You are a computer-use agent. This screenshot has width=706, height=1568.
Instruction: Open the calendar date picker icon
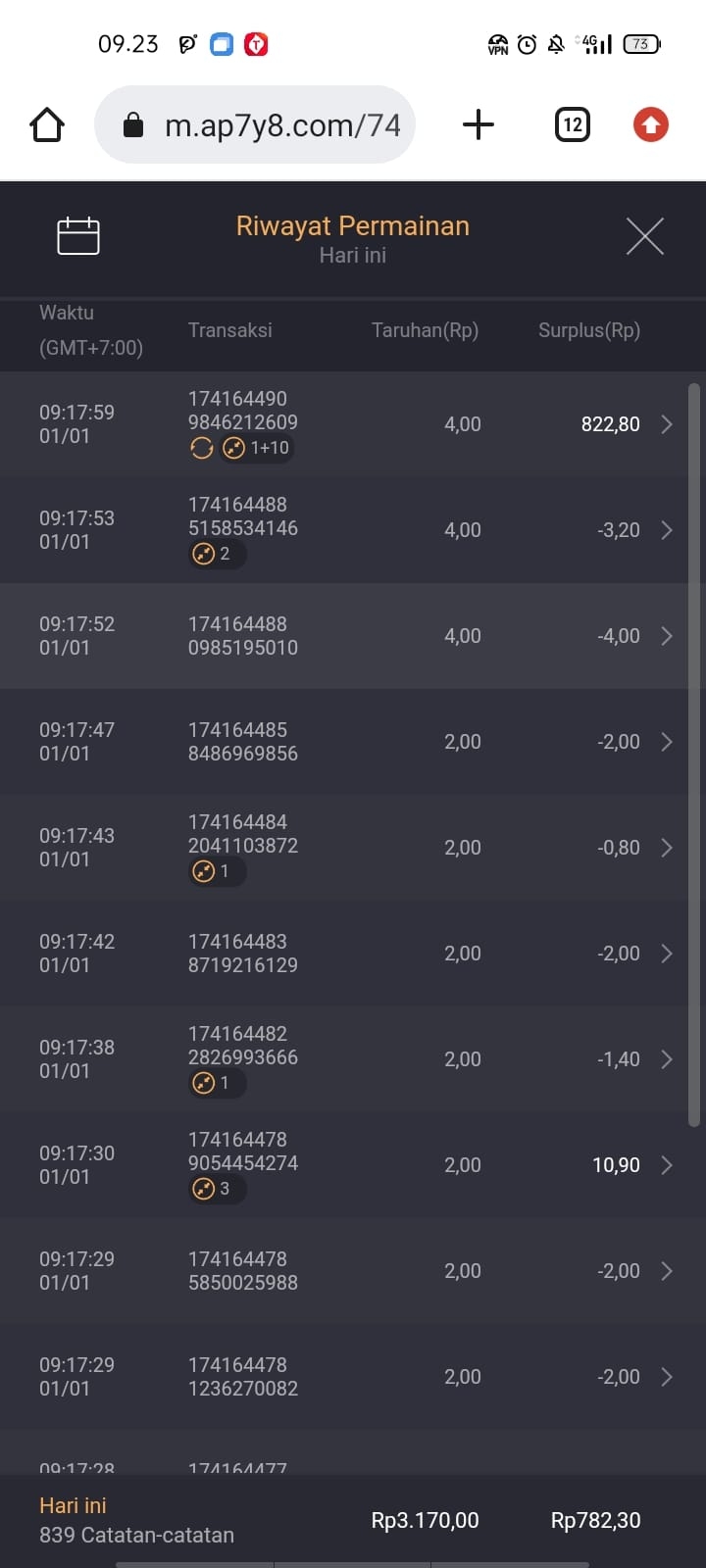tap(78, 236)
